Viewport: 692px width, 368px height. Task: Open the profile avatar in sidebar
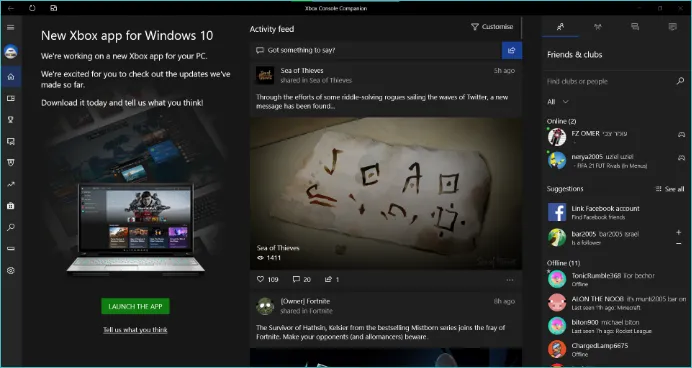(x=11, y=52)
